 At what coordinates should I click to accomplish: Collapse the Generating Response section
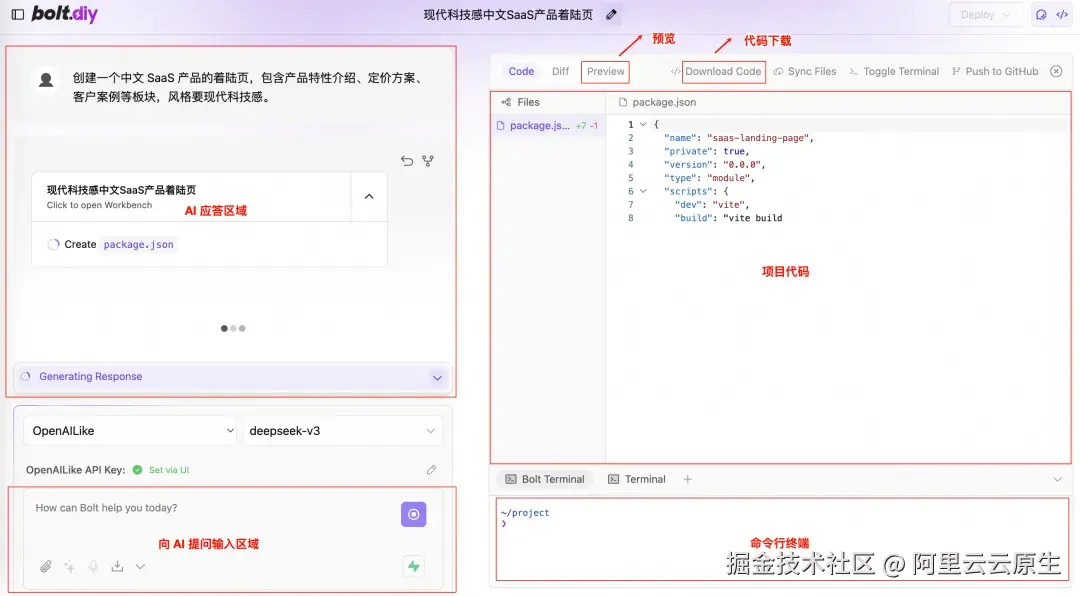[437, 377]
